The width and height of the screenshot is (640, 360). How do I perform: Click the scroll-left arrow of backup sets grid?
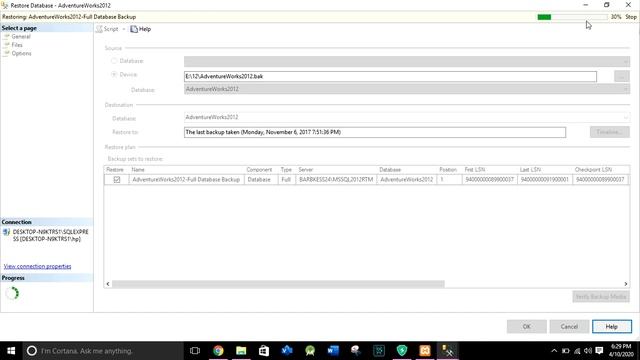point(108,284)
